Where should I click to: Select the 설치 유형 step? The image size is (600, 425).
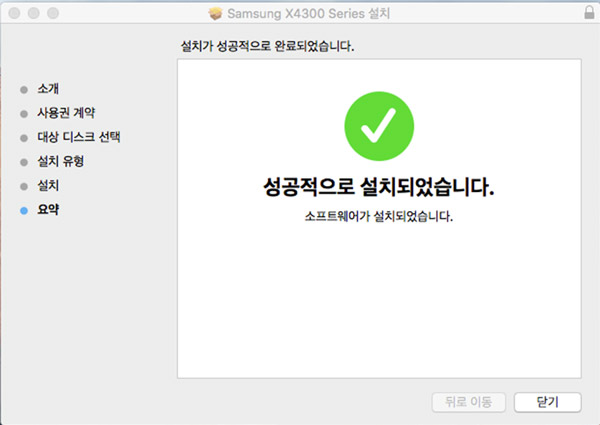click(x=60, y=161)
